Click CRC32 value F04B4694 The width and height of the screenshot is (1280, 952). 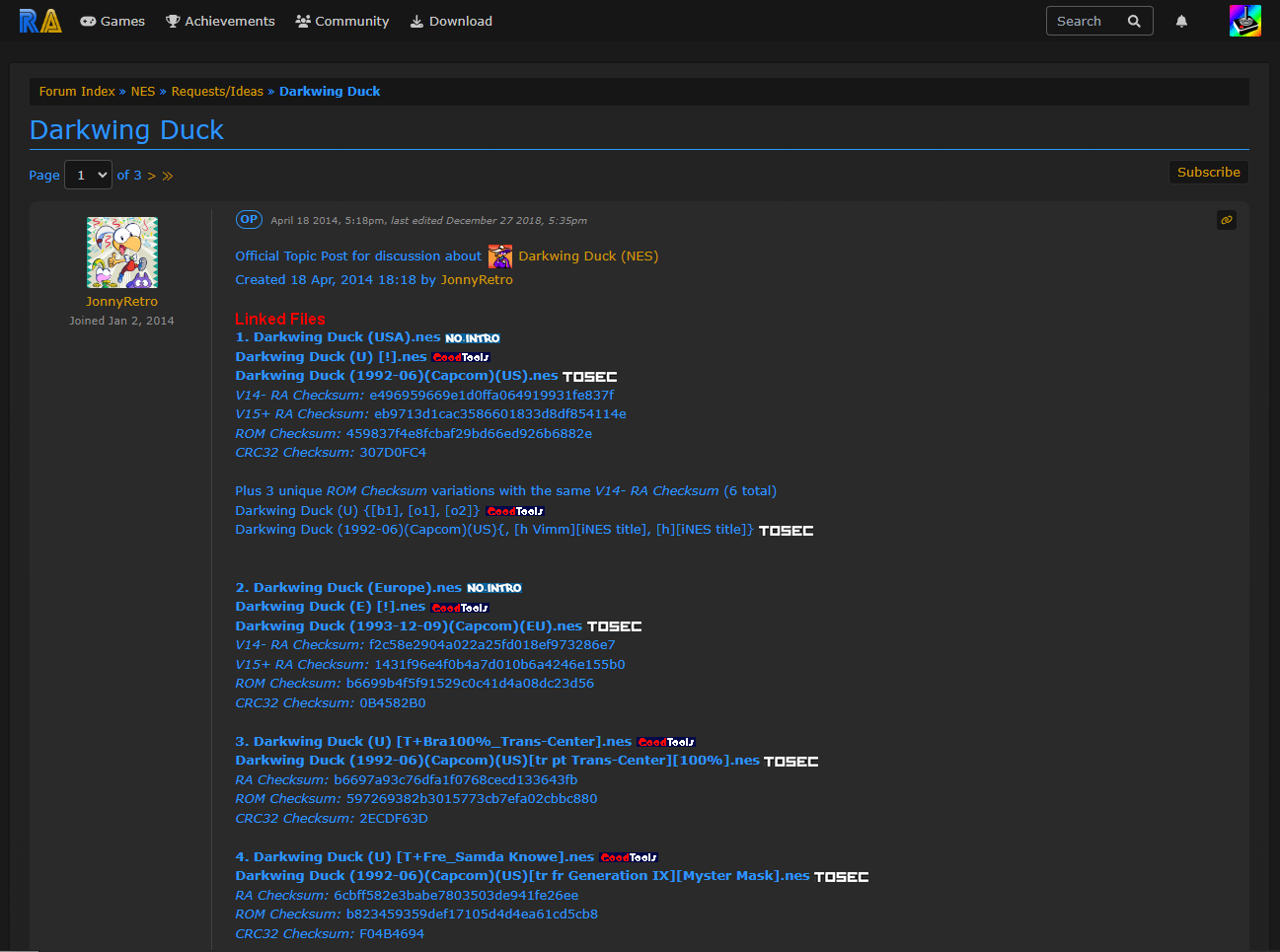(x=392, y=934)
